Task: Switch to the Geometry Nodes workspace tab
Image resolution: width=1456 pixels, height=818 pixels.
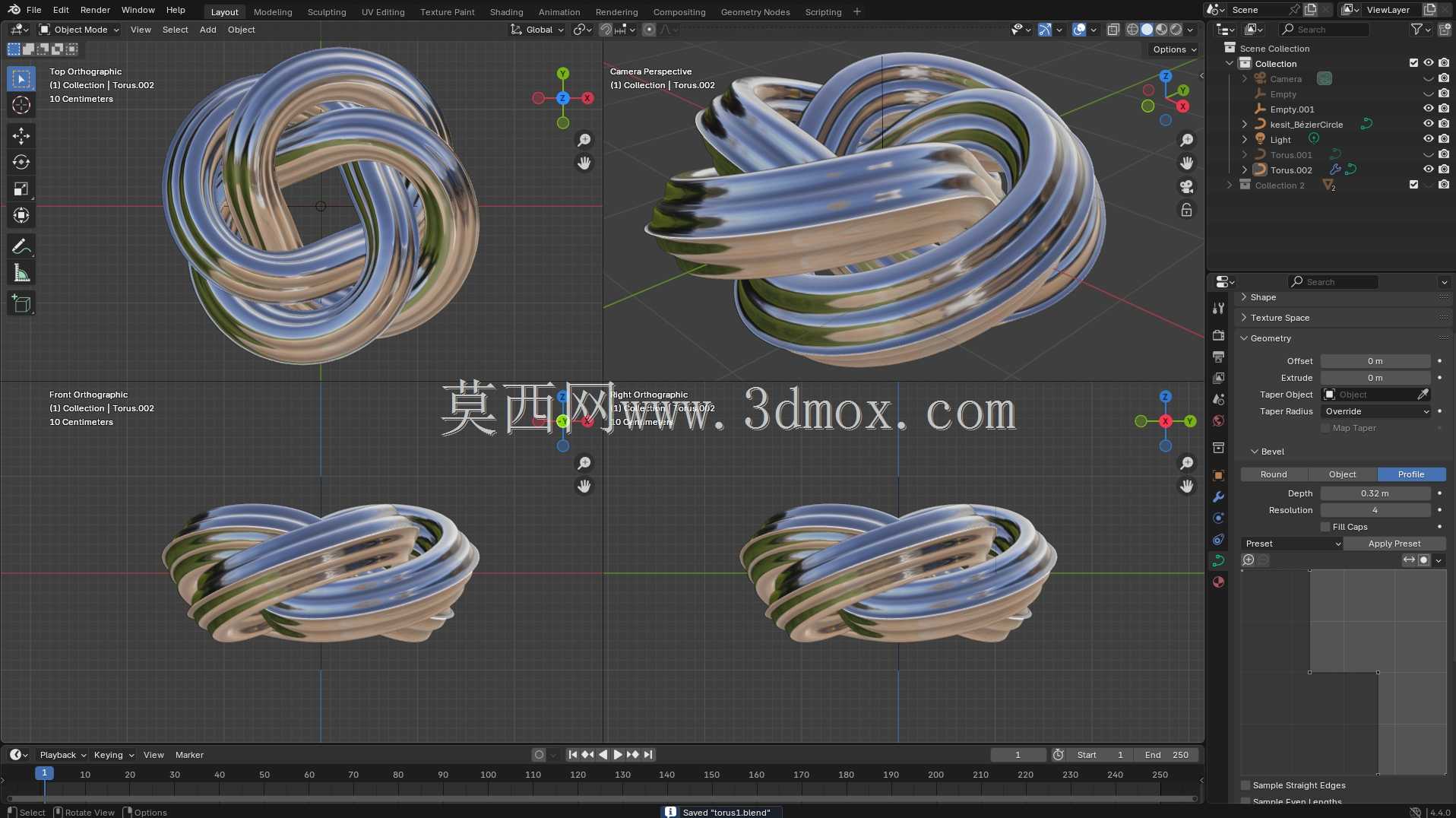Action: [755, 11]
